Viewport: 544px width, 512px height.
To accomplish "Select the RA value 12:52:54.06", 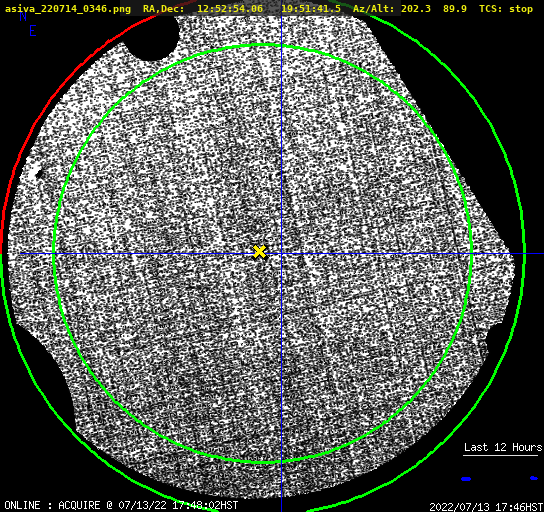I will coord(230,9).
